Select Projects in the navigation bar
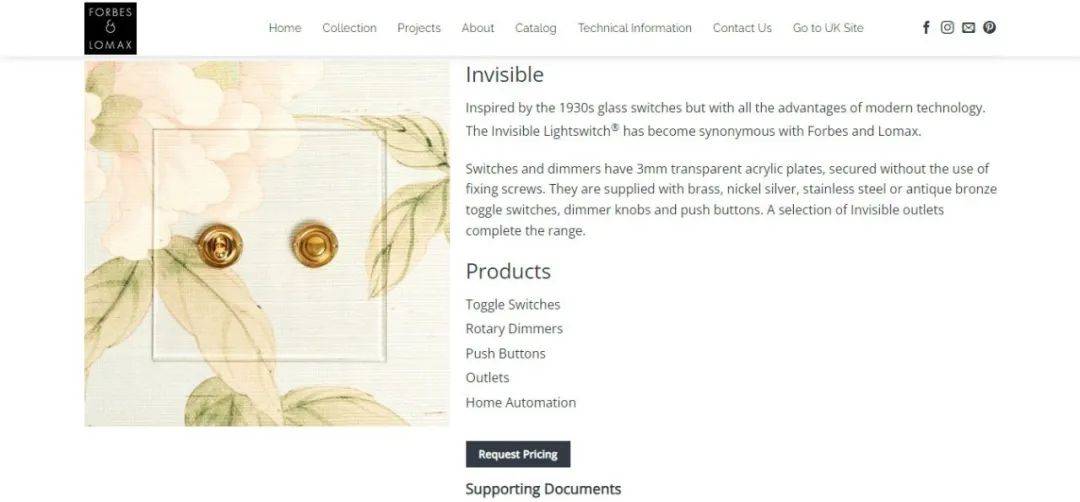1080x502 pixels. click(x=419, y=28)
